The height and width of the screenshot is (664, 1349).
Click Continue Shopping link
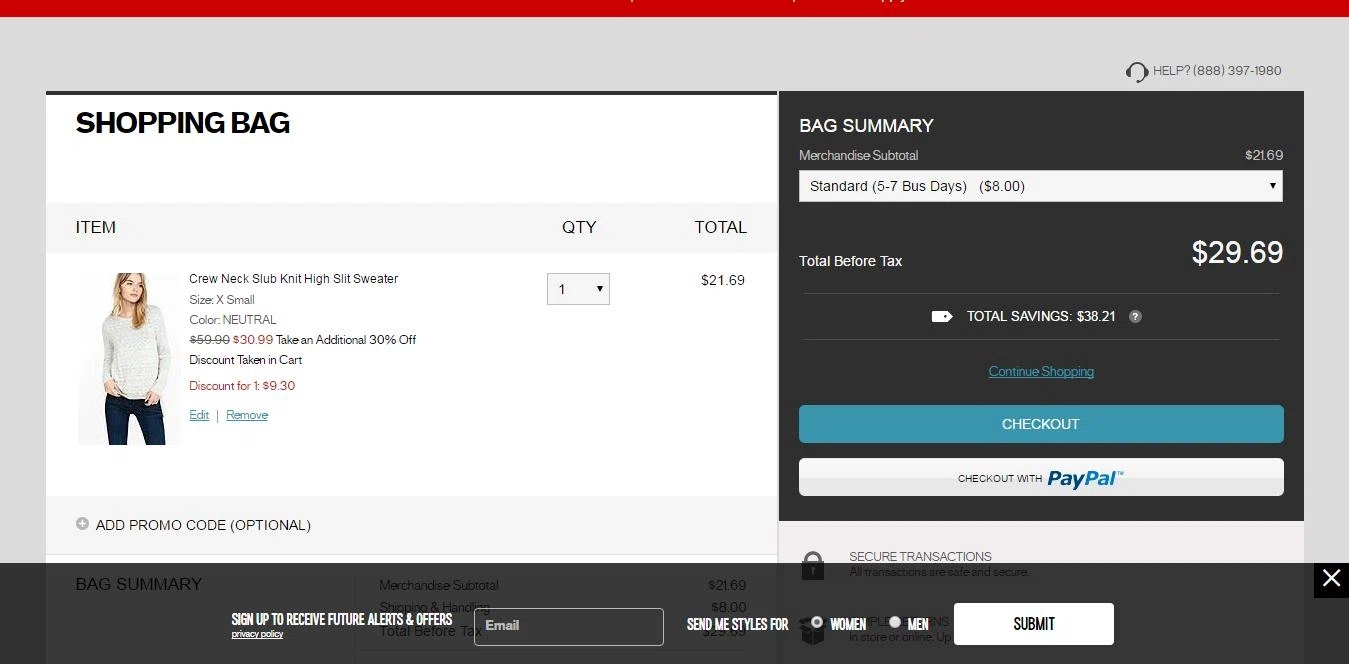pyautogui.click(x=1041, y=371)
